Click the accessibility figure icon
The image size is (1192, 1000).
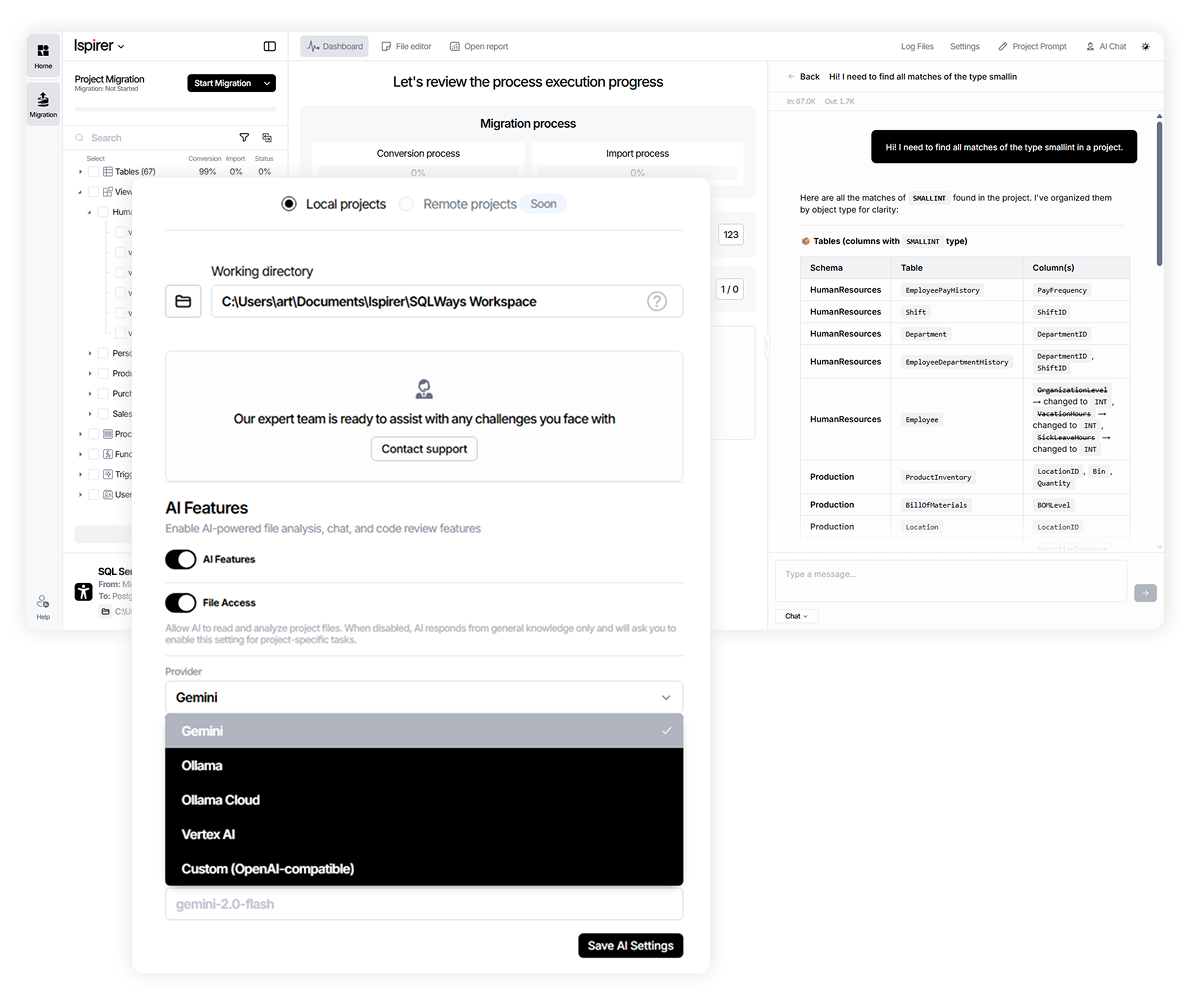point(83,592)
